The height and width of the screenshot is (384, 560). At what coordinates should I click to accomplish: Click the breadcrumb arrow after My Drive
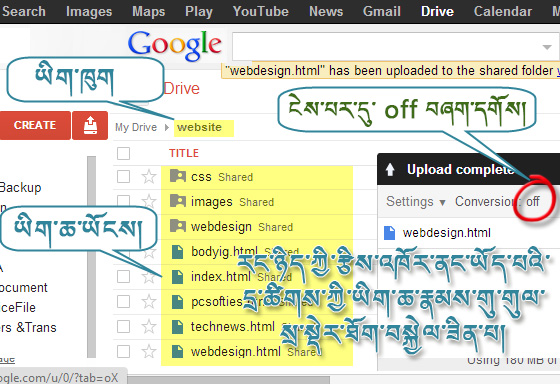(166, 127)
